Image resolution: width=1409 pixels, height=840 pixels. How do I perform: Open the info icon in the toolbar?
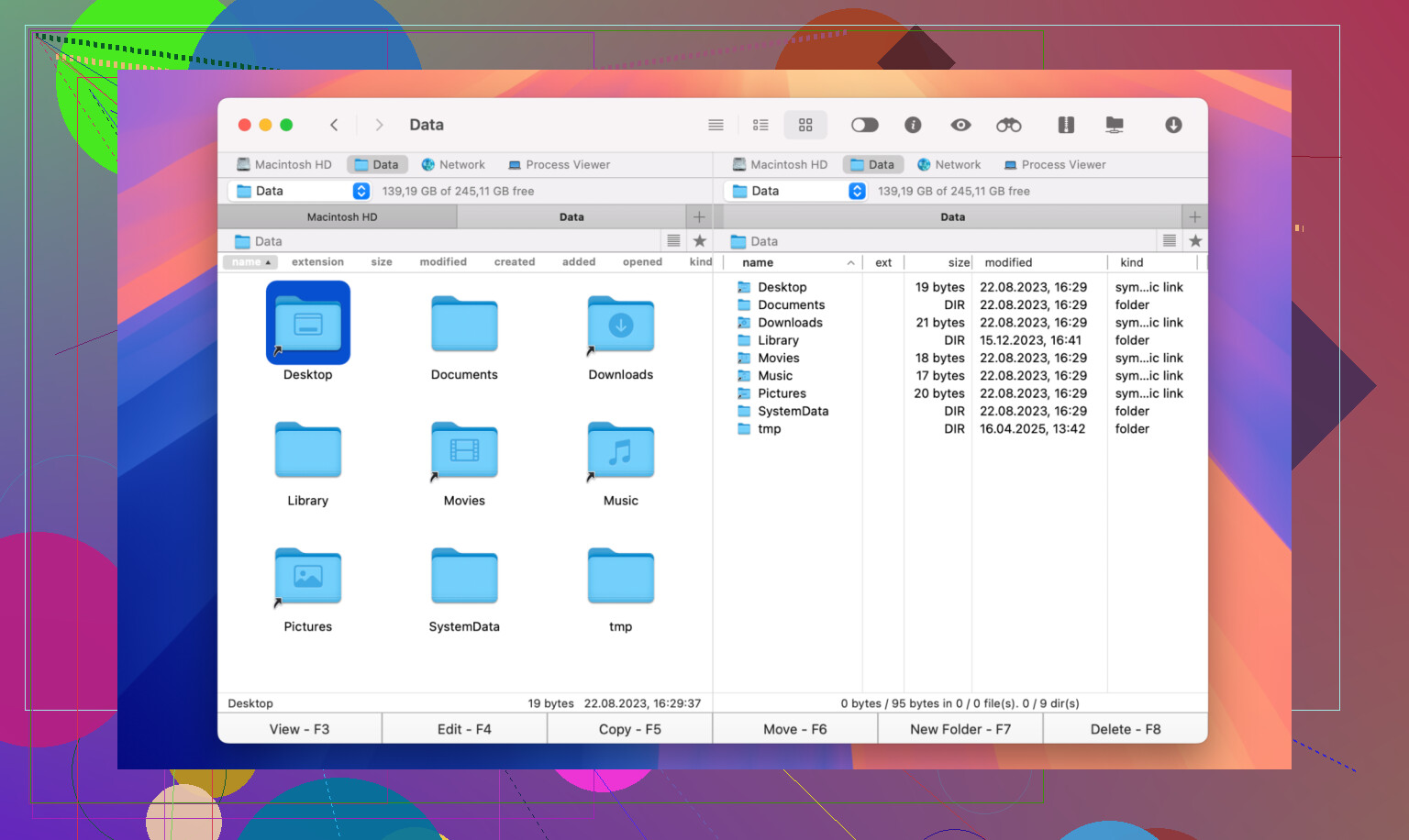(913, 125)
